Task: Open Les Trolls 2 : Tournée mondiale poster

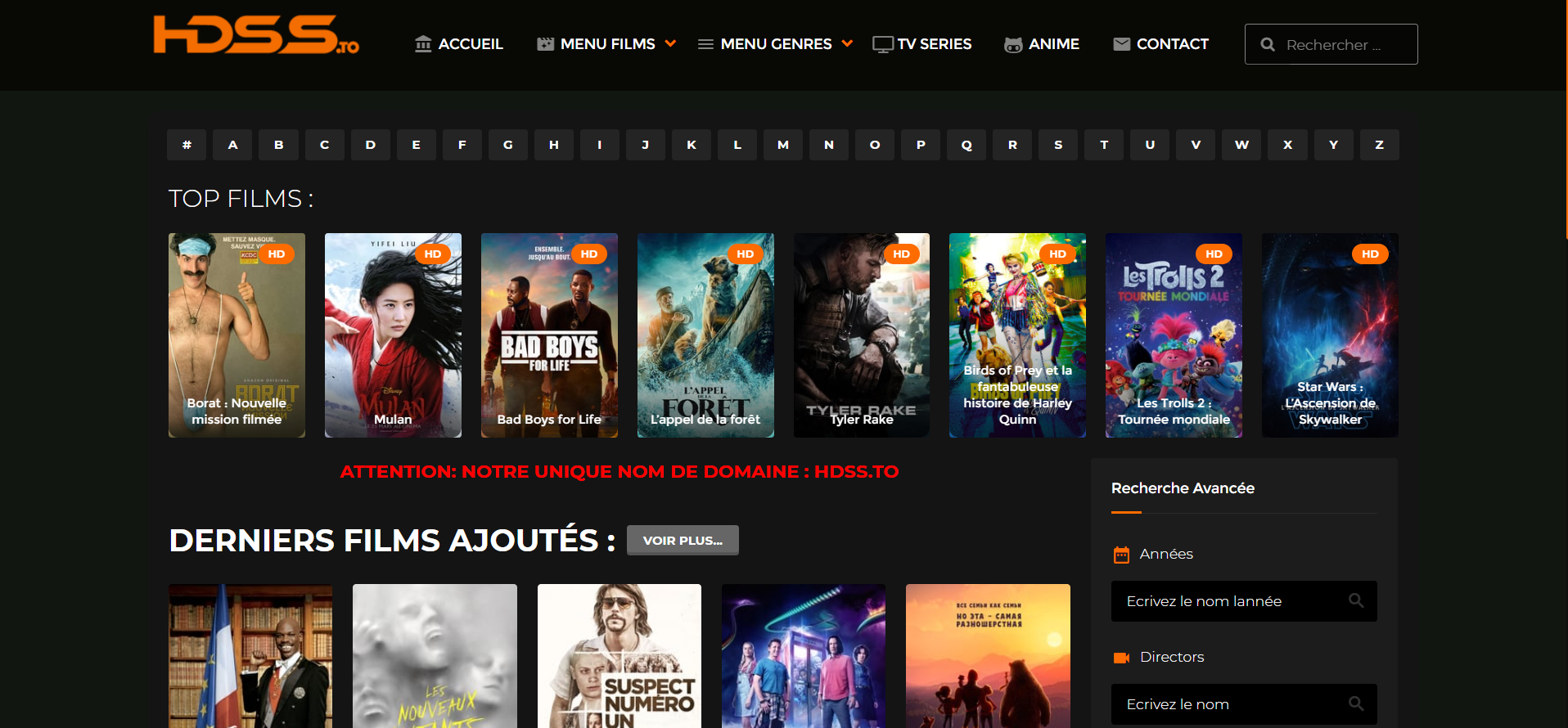Action: point(1174,335)
